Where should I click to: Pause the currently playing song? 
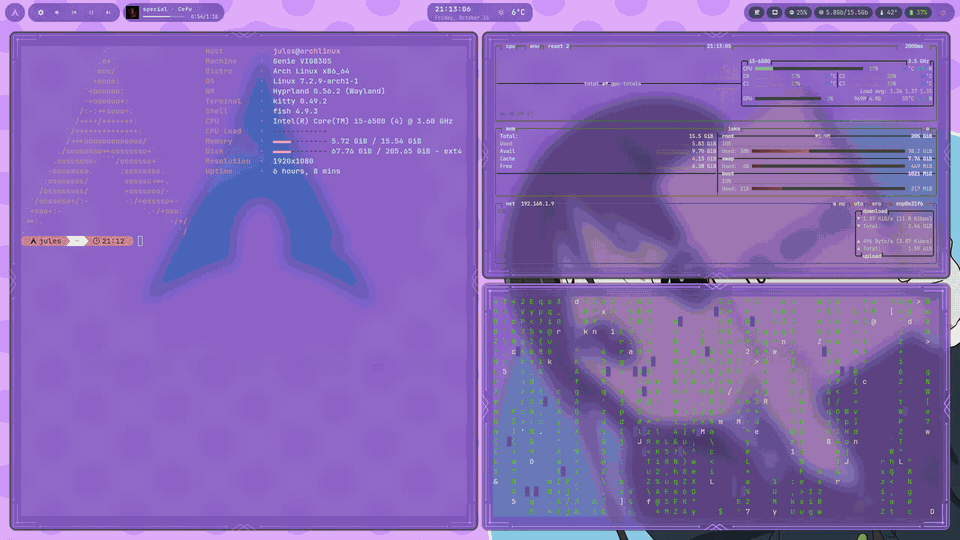91,12
